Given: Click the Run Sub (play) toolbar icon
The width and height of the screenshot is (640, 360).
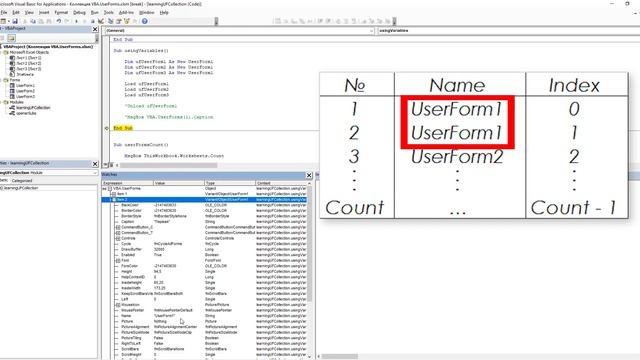Looking at the screenshot, I should point(76,21).
